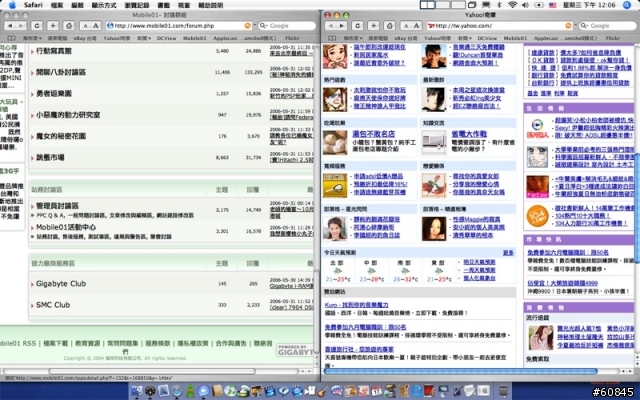Viewport: 640px width, 400px height.
Task: Open the 魔女的秘密花園 forum
Action: pyautogui.click(x=61, y=136)
